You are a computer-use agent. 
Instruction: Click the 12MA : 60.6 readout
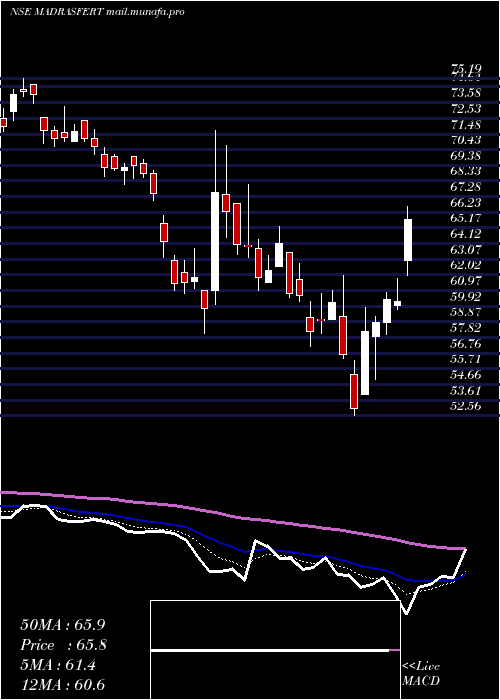63,685
